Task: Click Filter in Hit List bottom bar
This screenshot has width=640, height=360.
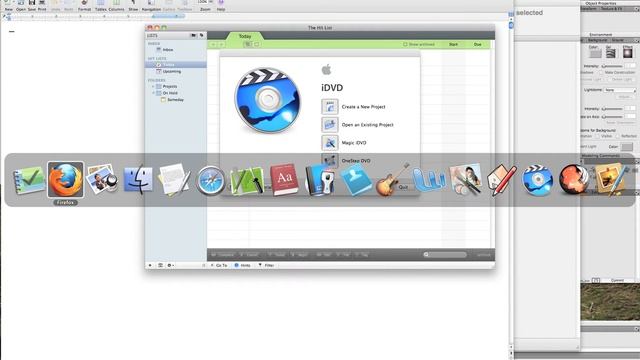Action: tap(266, 265)
